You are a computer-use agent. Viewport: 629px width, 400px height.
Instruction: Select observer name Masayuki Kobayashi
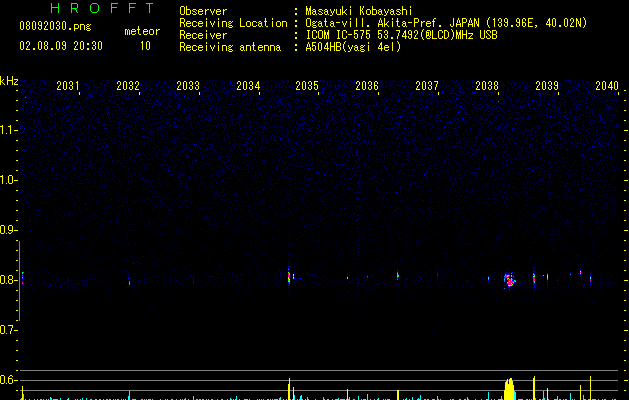tap(359, 11)
